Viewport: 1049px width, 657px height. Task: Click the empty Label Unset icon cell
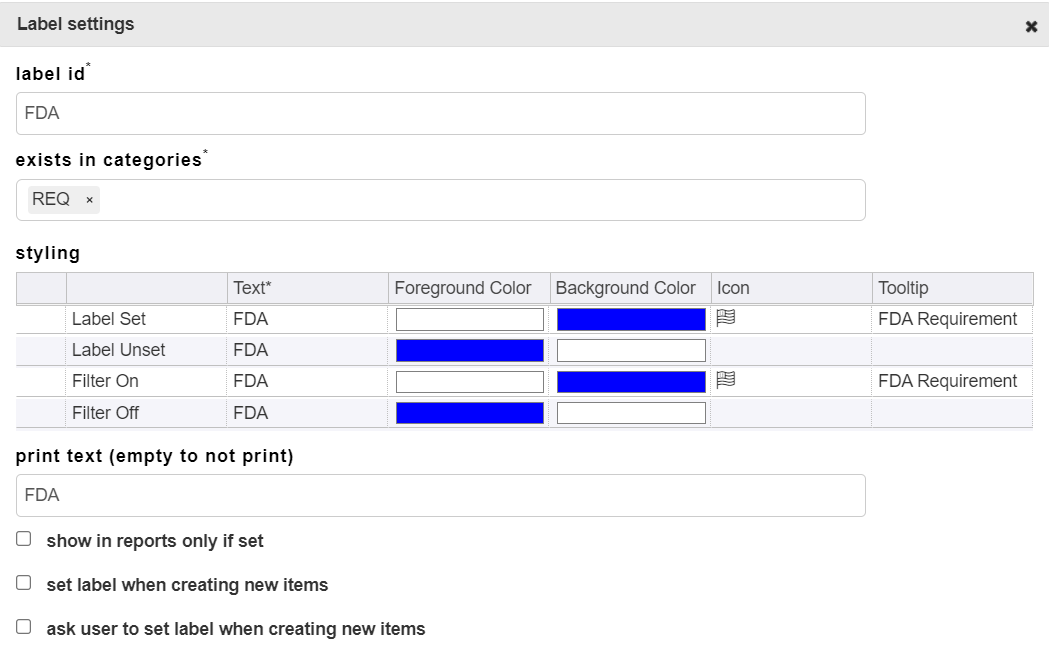(x=791, y=350)
